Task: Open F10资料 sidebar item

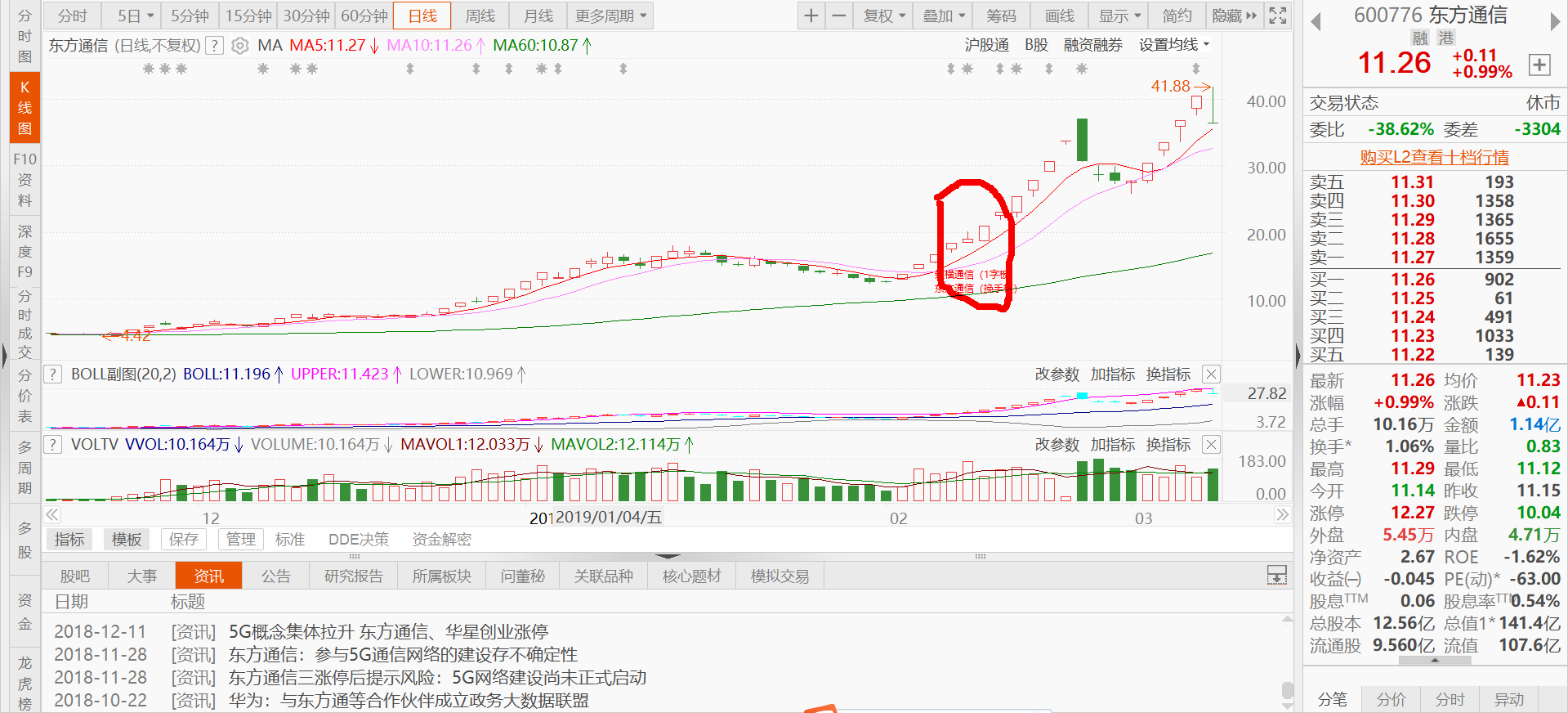Action: pos(25,179)
